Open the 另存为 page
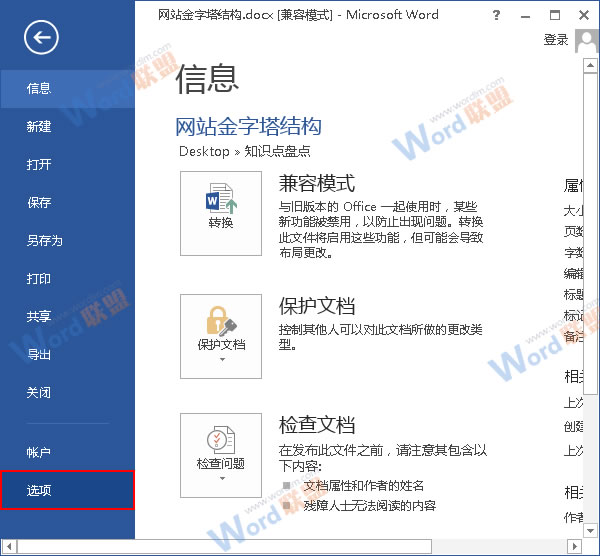600x556 pixels. [x=67, y=241]
